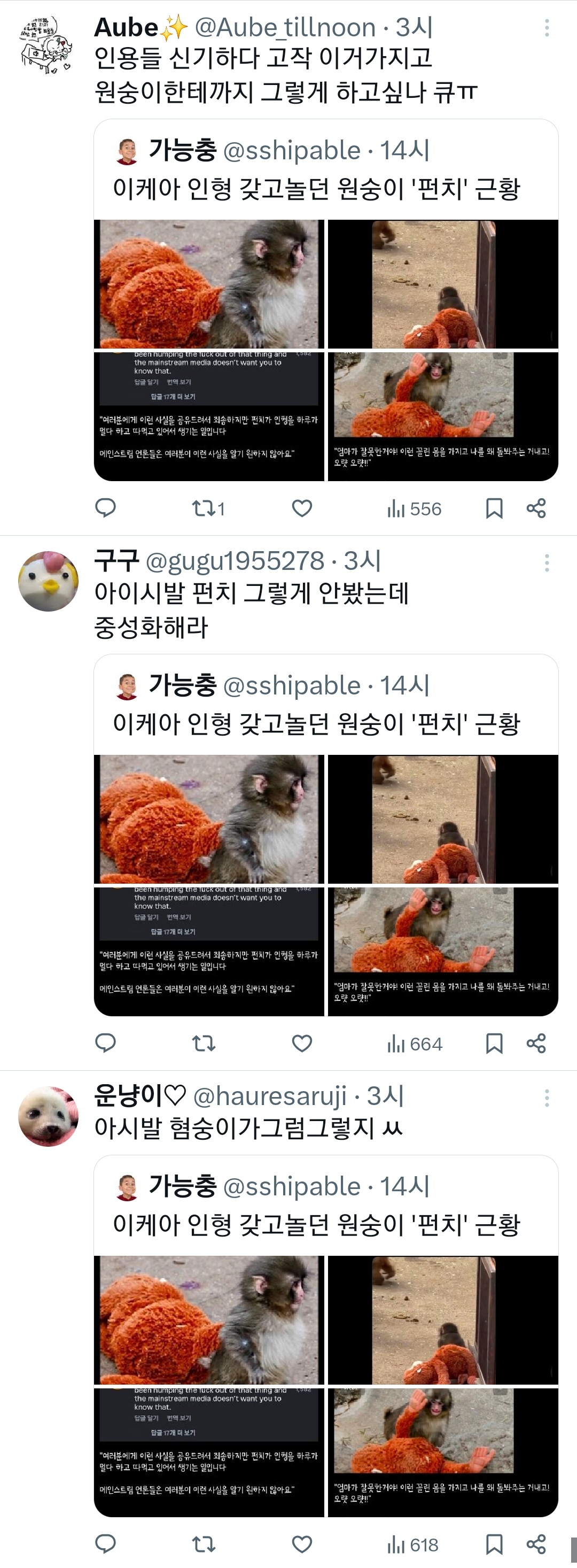Bookmark the tweet with 664 views
This screenshot has width=577, height=1568.
tap(494, 1044)
